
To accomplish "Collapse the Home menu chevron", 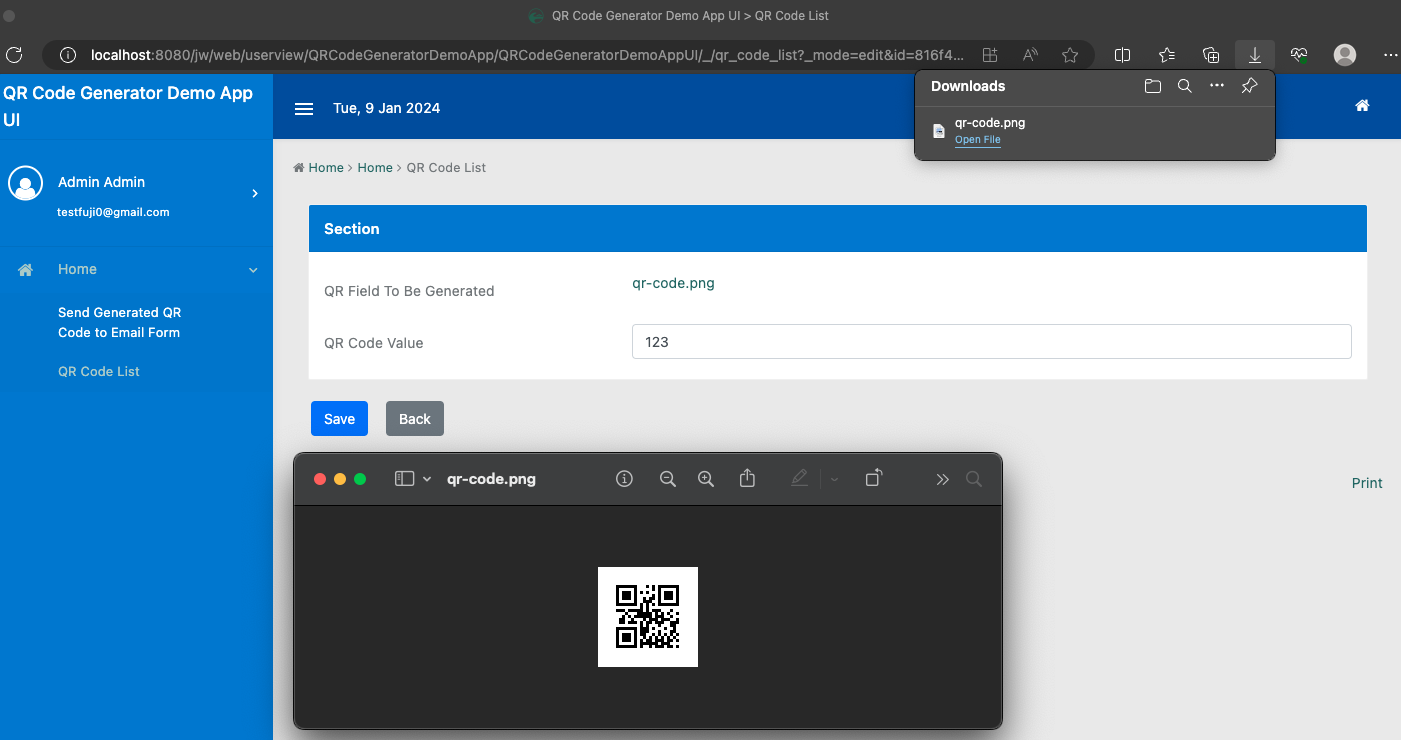I will click(x=253, y=270).
